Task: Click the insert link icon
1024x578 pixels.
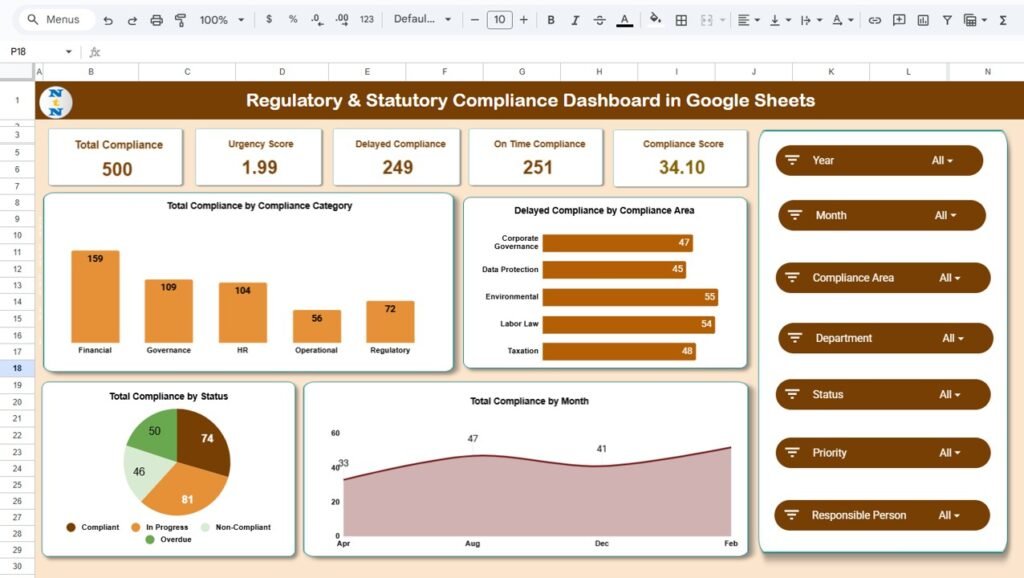Action: (874, 20)
